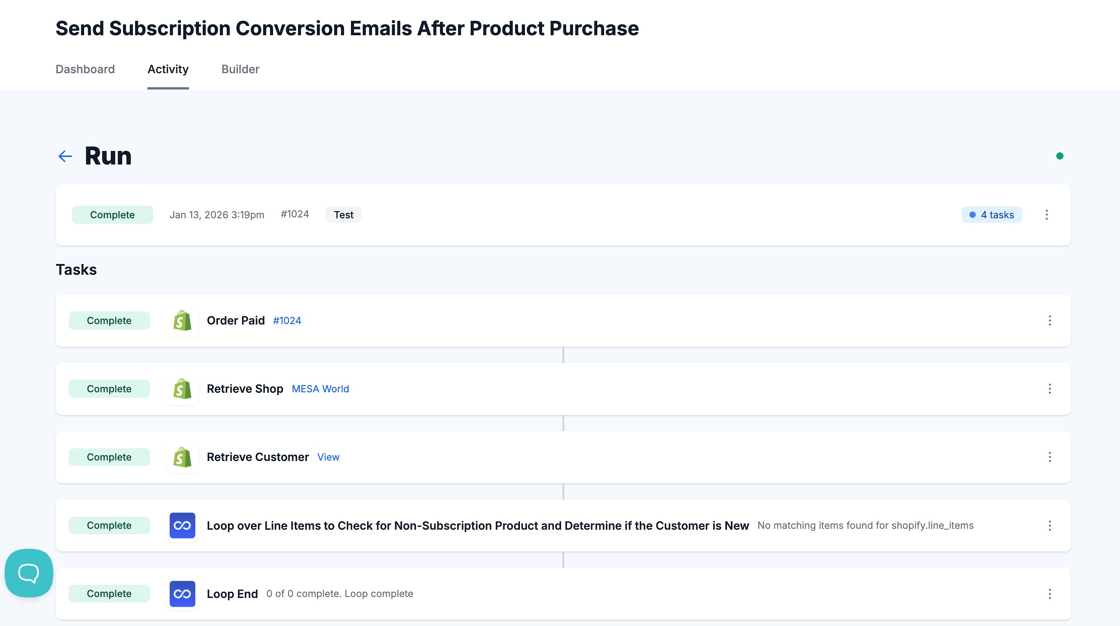Select the Activity tab
The height and width of the screenshot is (626, 1120).
click(x=168, y=69)
